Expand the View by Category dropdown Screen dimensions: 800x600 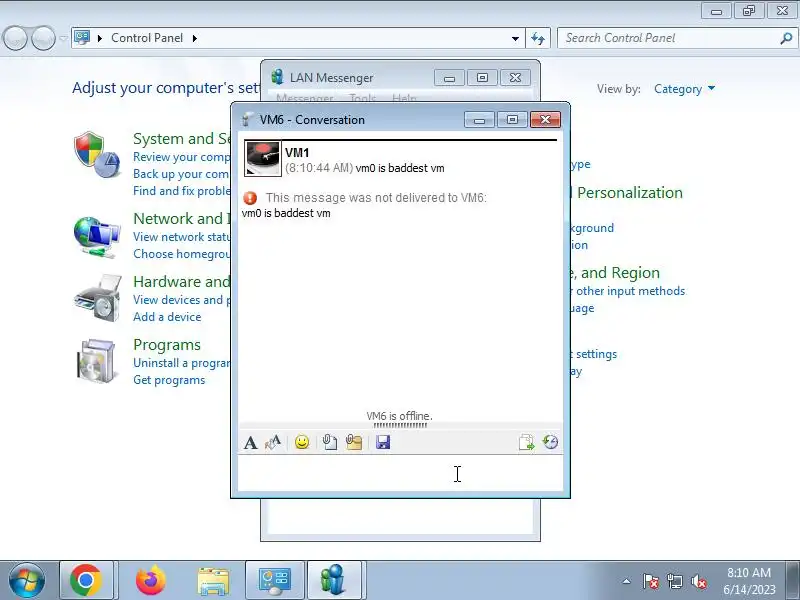[684, 89]
